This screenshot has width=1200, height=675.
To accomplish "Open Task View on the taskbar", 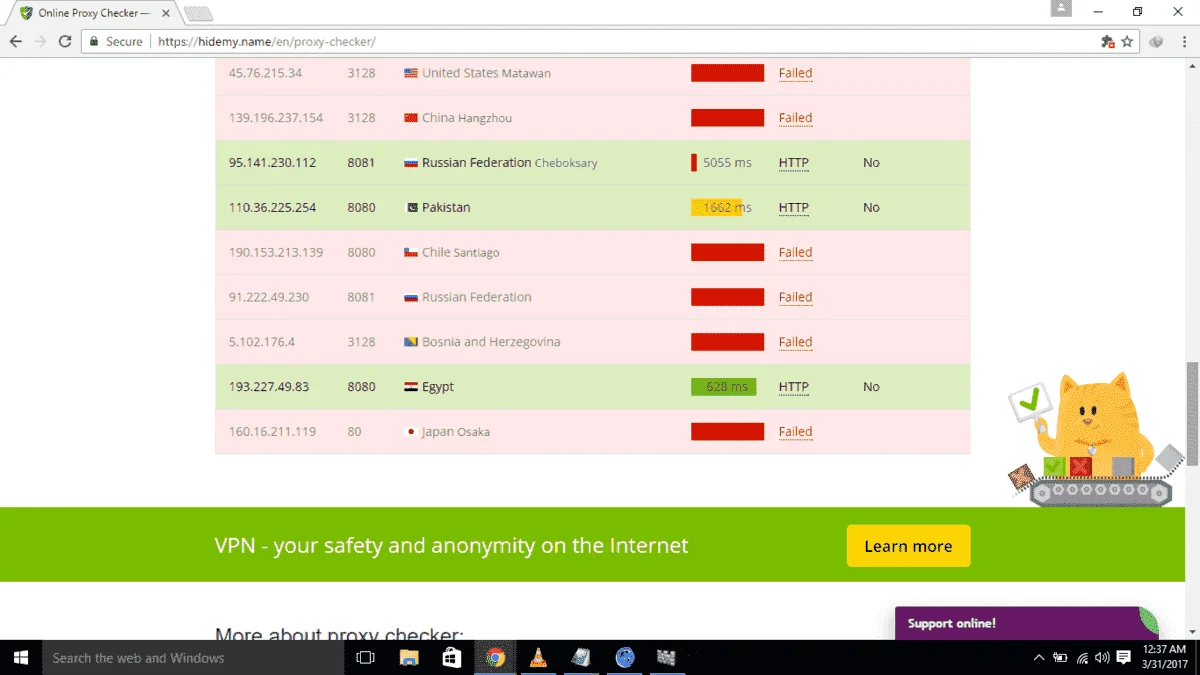I will pyautogui.click(x=365, y=658).
